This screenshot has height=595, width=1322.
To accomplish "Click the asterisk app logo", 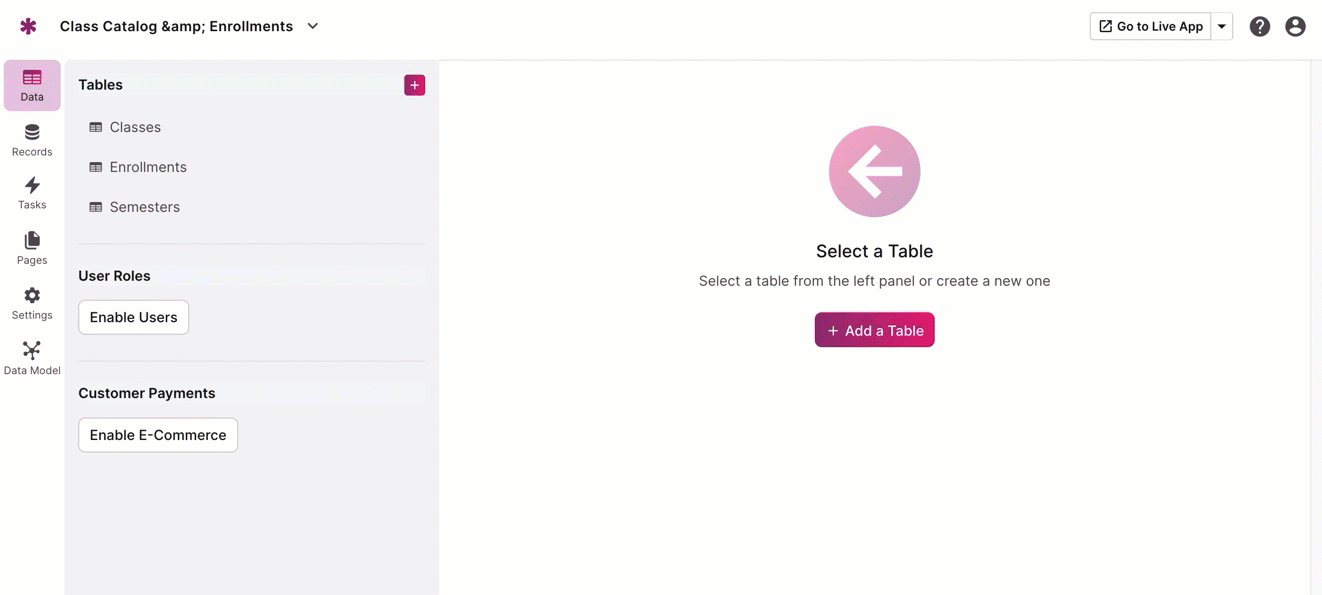I will pos(28,26).
